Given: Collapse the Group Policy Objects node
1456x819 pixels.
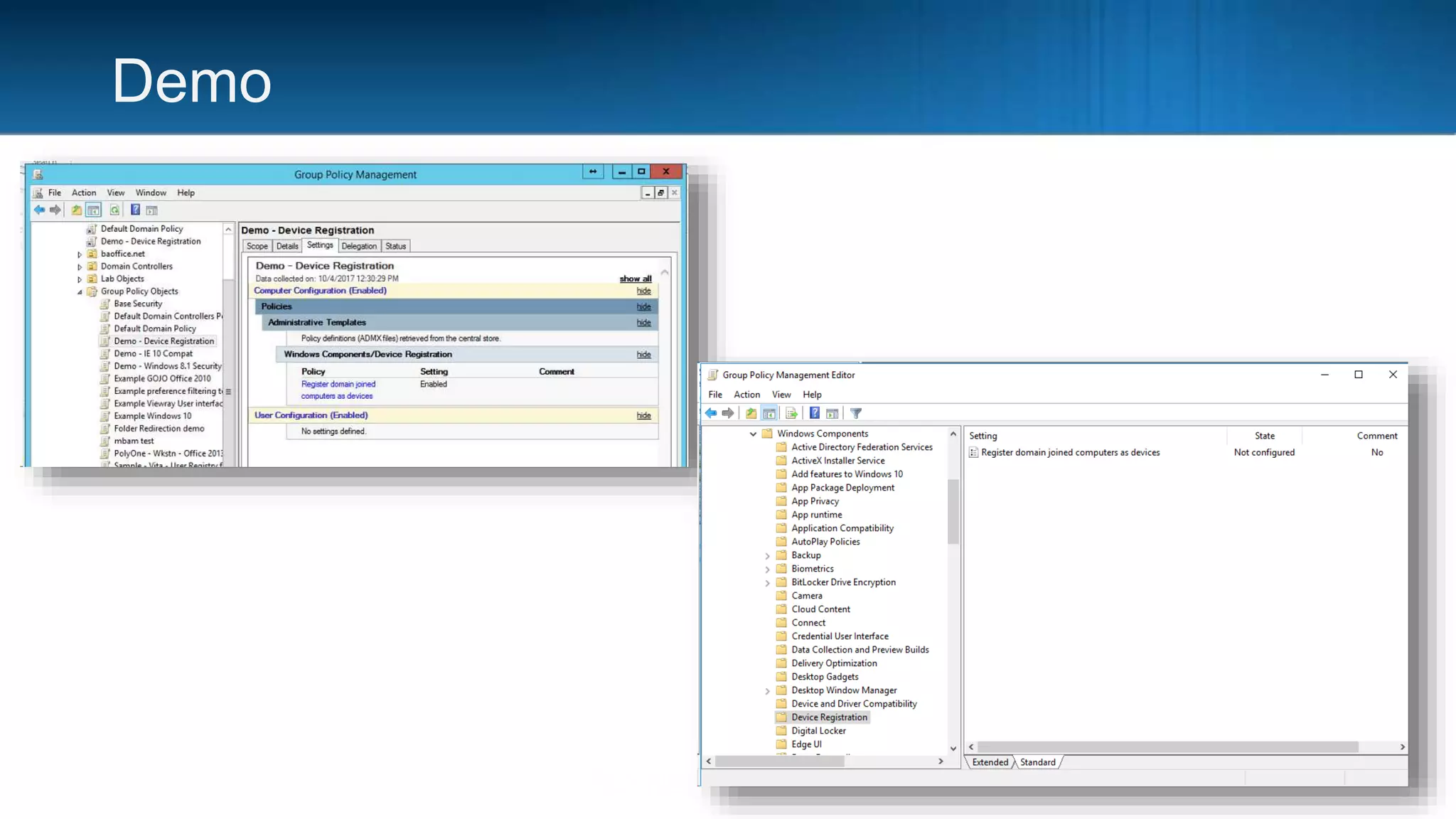Looking at the screenshot, I should tap(80, 291).
